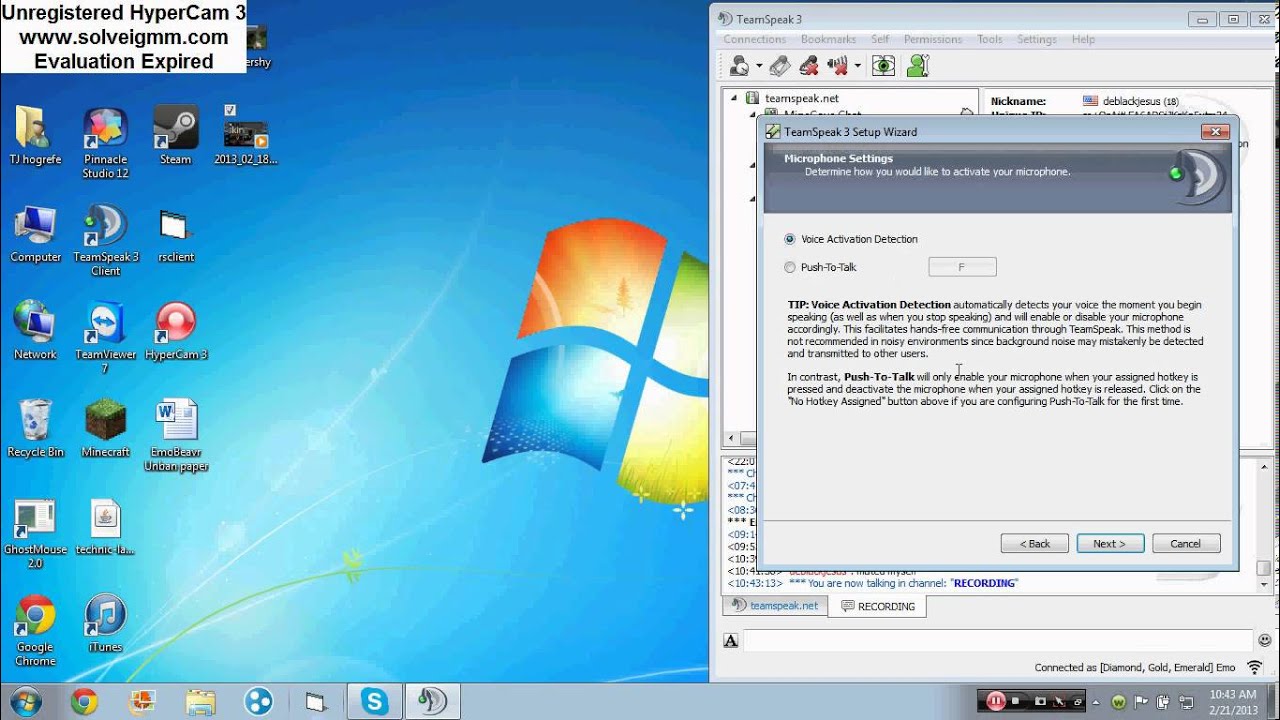Click the Skype taskbar icon
The width and height of the screenshot is (1280, 720).
point(375,701)
